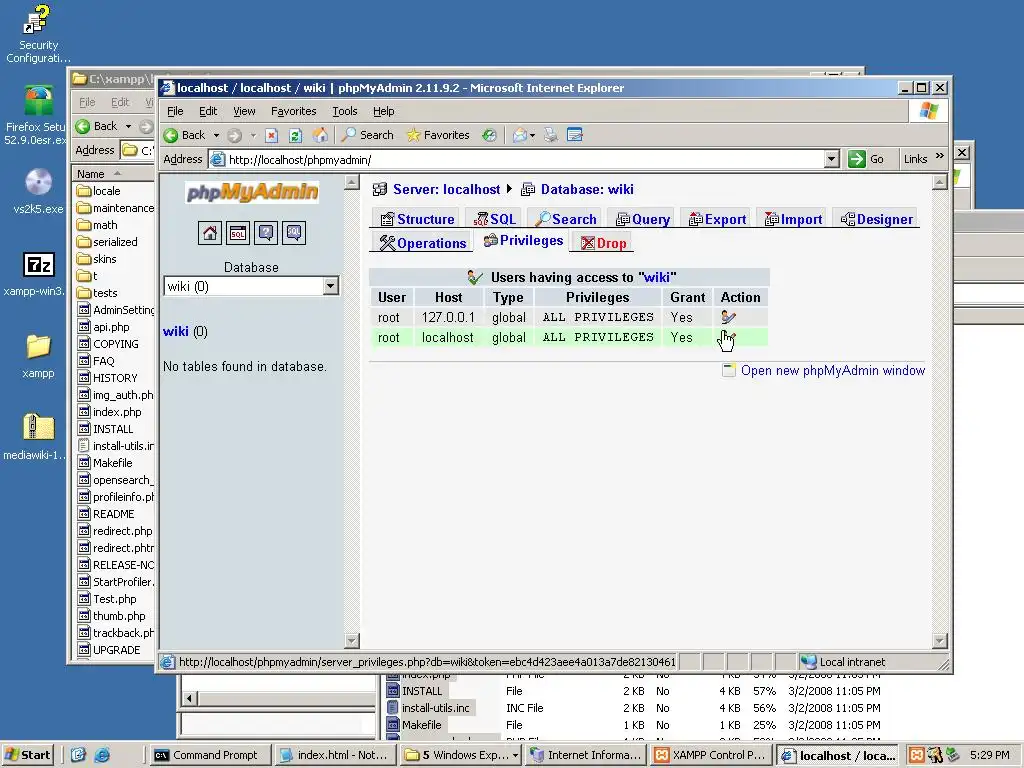Select the vs2k5.exe disc icon
The image size is (1024, 768).
point(38,192)
